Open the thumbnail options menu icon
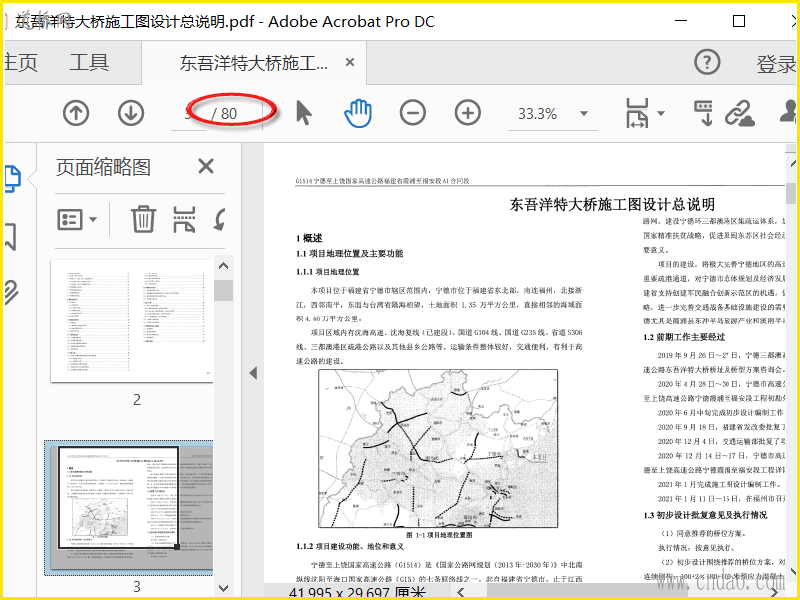Viewport: 800px width, 600px height. 77,220
